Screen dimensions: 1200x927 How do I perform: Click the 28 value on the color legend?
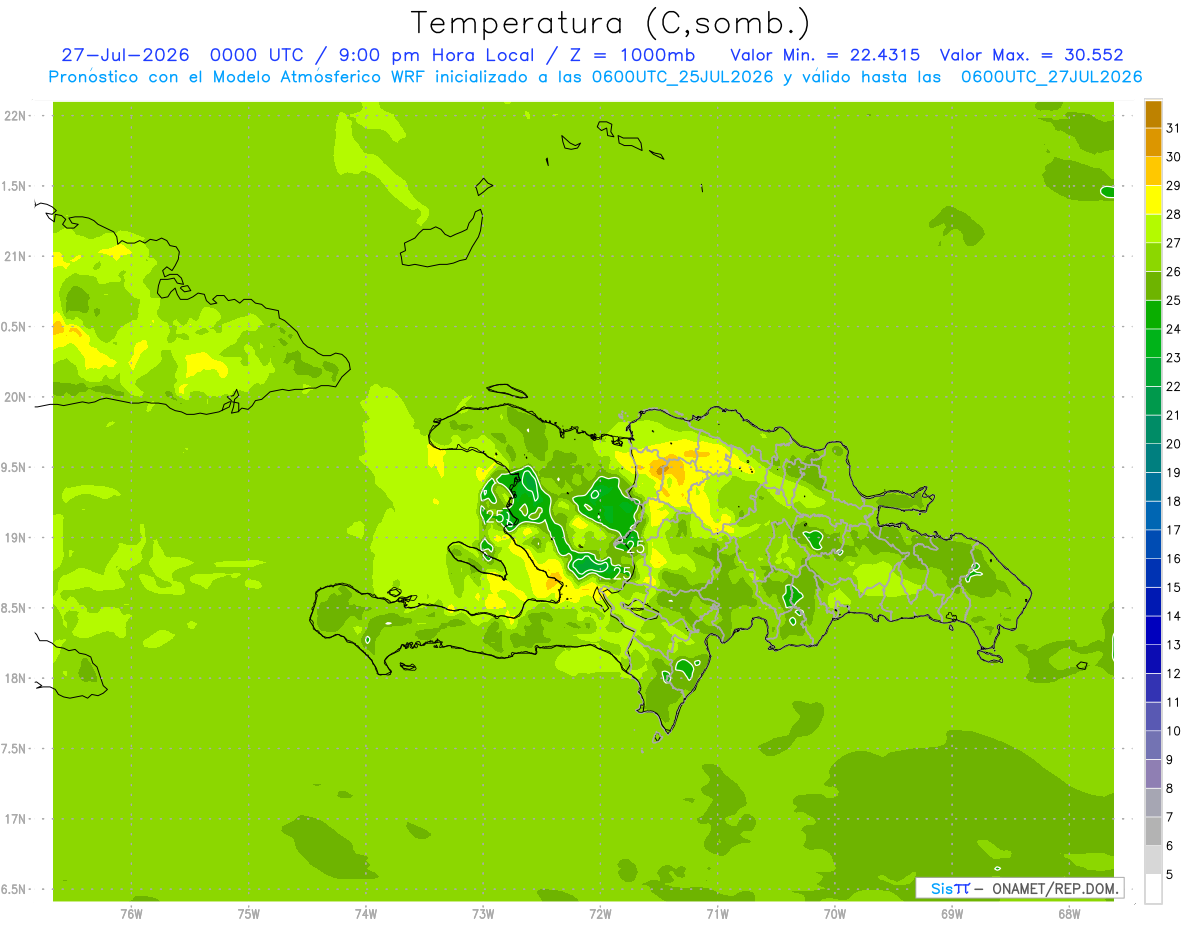pos(1173,214)
